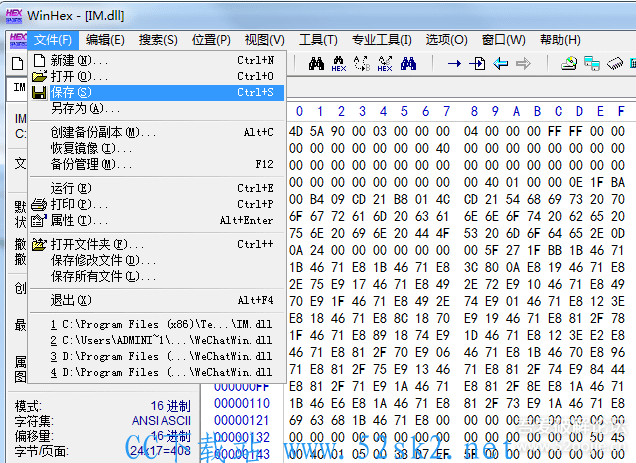636x463 pixels.
Task: Select 创建备份副本(M)... entry
Action: click(157, 132)
